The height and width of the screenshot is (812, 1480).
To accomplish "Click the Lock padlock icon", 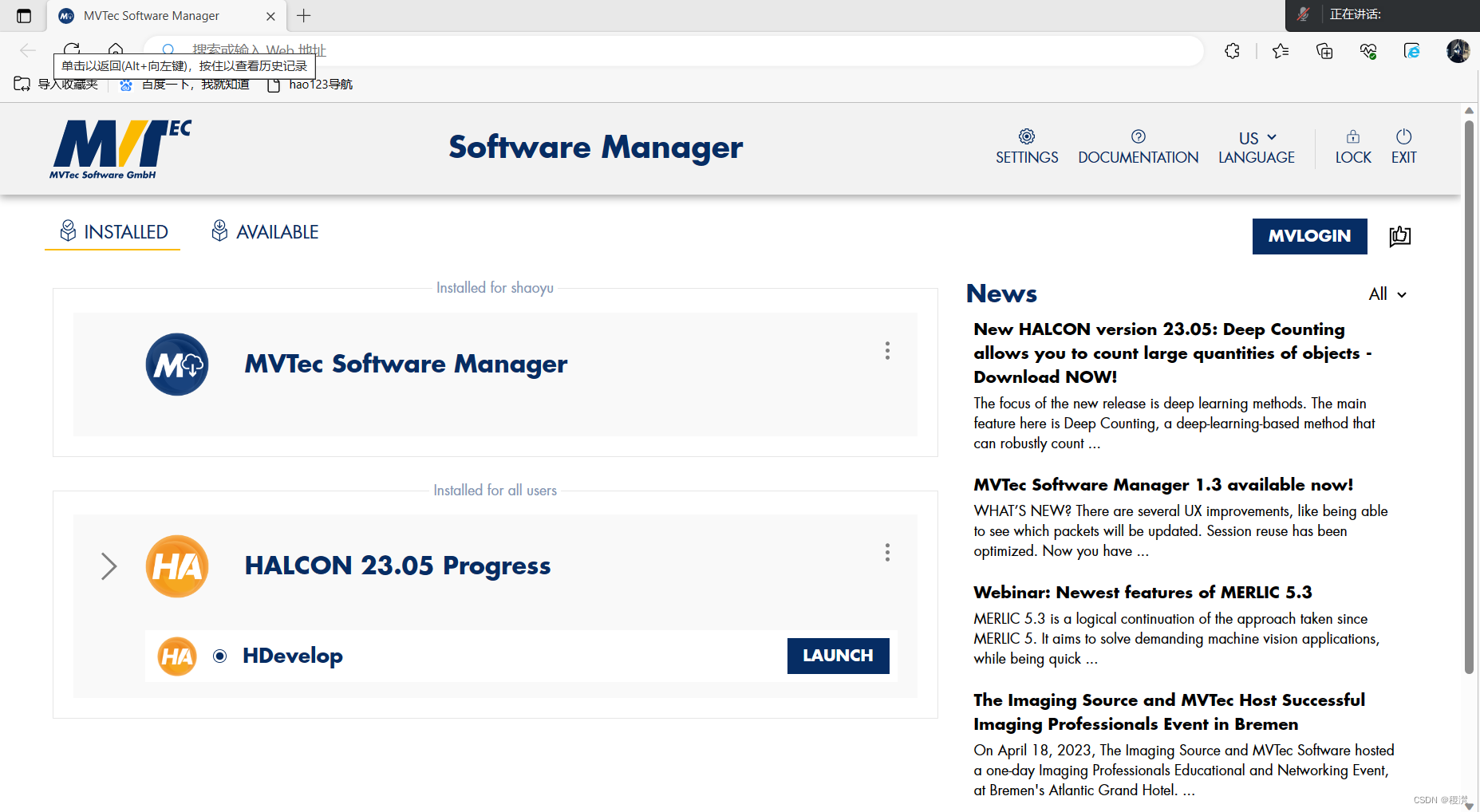I will 1353,147.
